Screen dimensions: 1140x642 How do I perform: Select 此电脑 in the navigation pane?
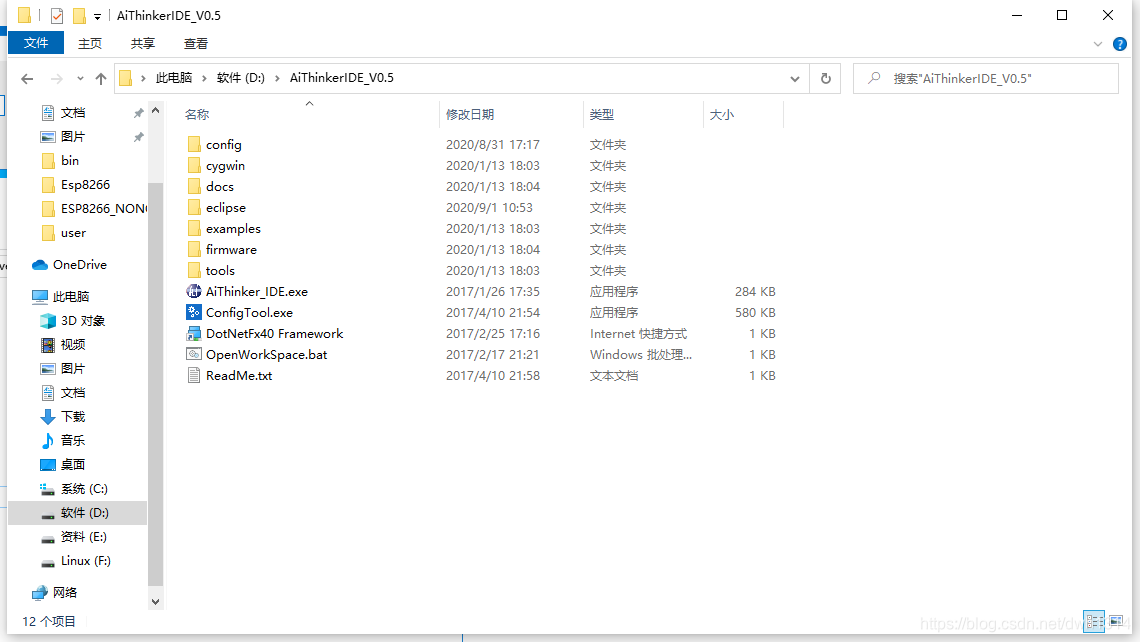[61, 297]
